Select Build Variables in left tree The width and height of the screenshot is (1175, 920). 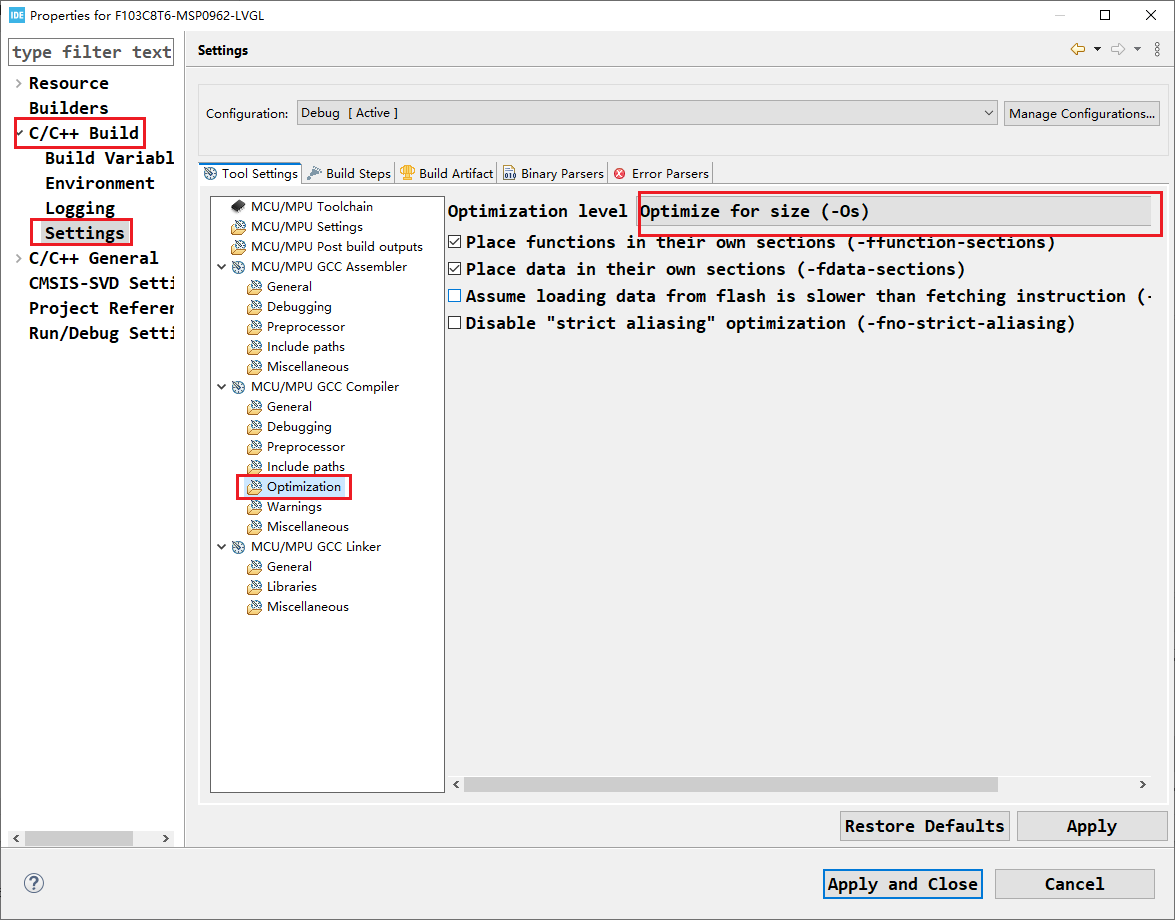tap(109, 158)
